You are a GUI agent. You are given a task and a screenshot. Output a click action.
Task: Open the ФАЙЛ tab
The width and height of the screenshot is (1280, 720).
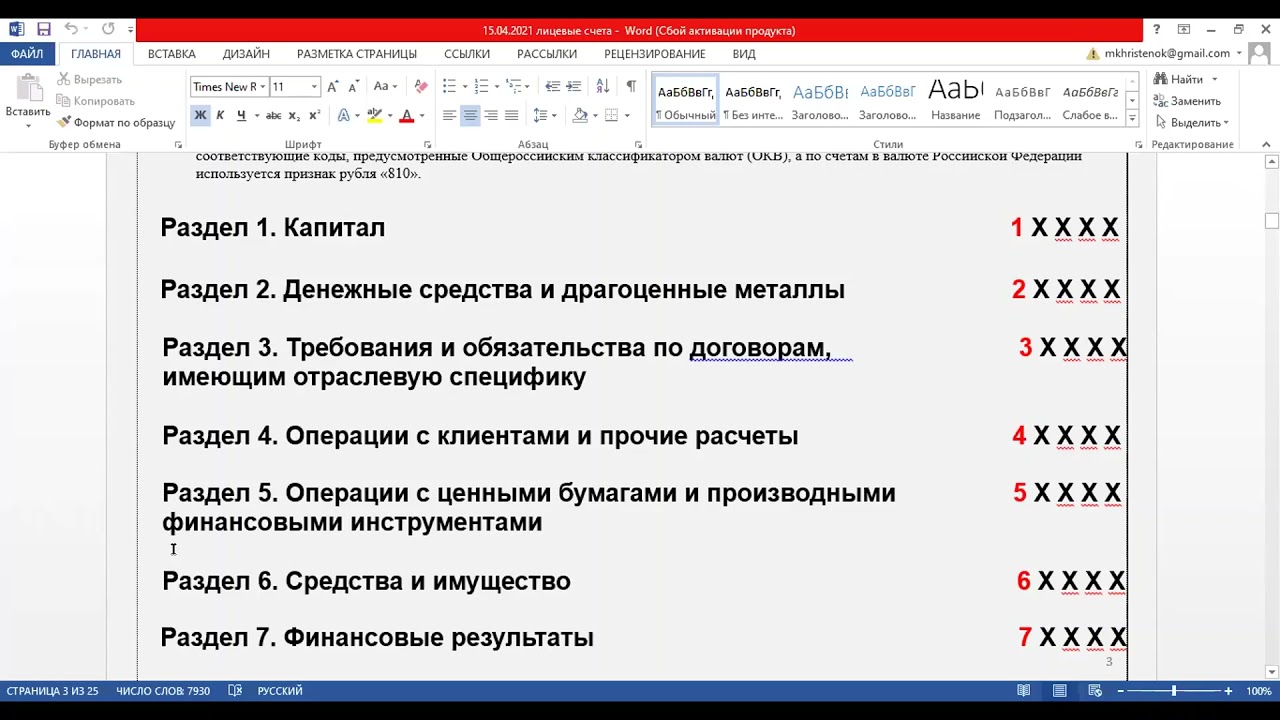[x=28, y=54]
